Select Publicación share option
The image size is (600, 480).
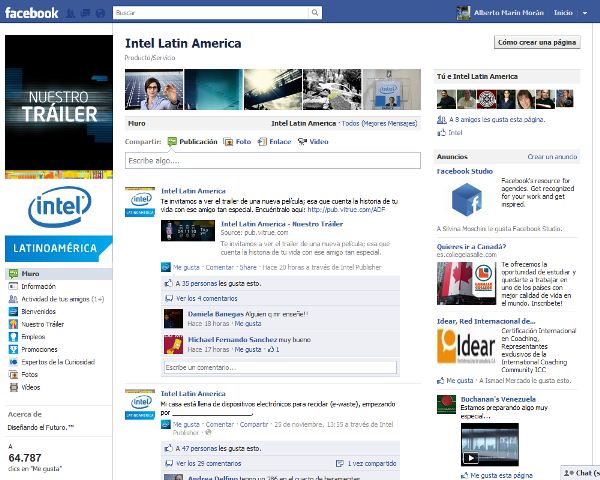click(x=192, y=142)
